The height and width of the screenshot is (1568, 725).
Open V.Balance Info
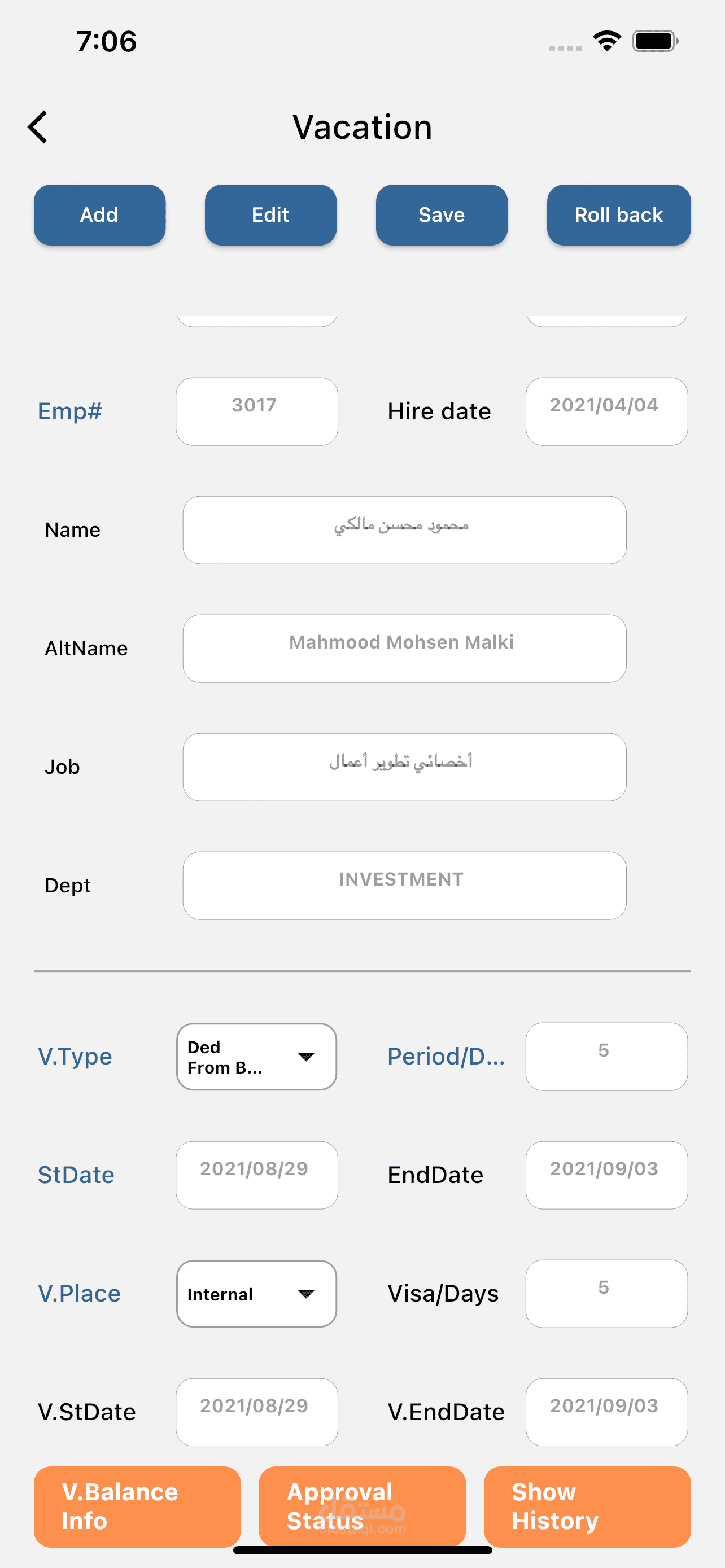click(x=138, y=1506)
